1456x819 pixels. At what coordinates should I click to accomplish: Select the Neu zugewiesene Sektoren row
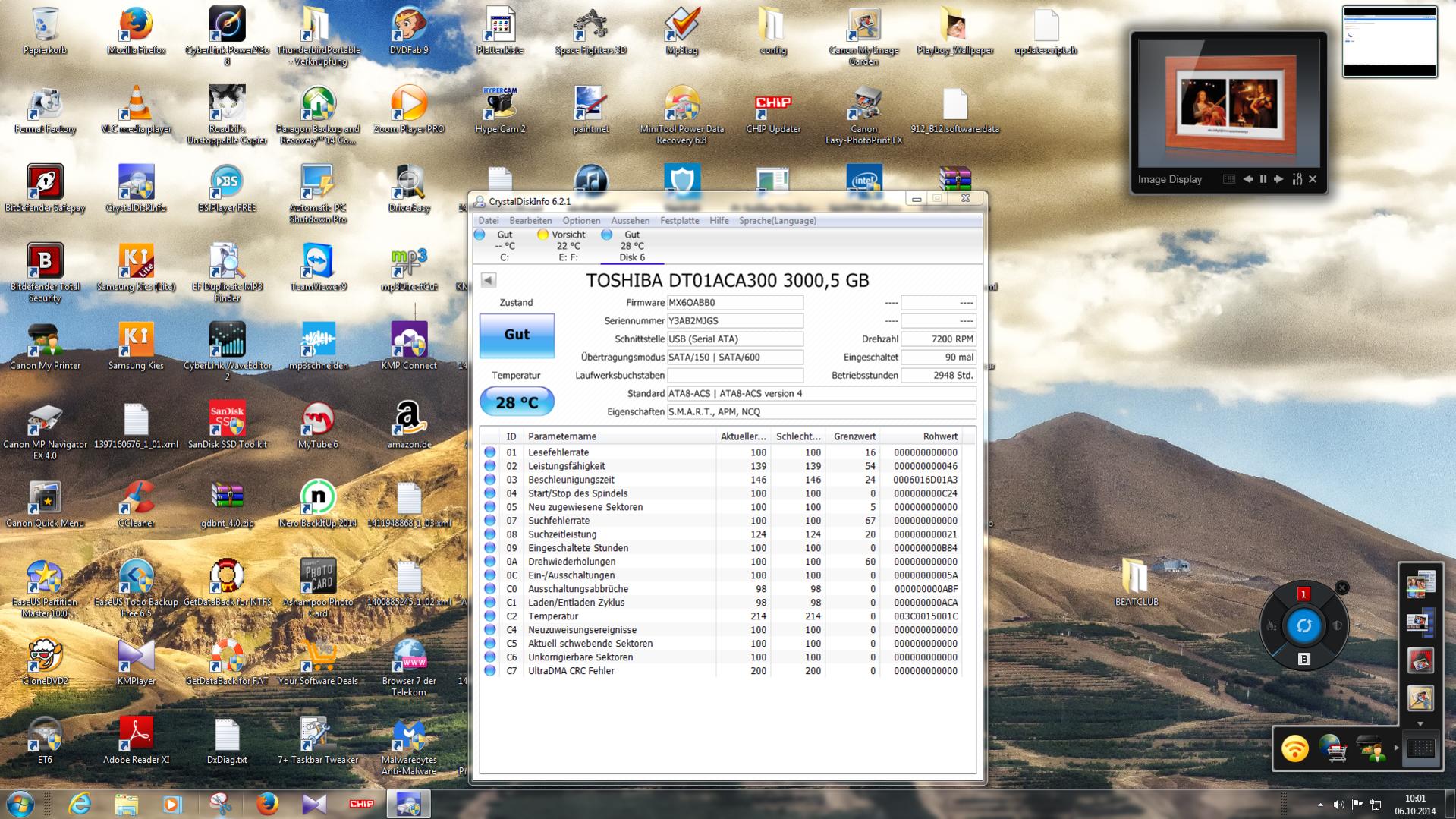(x=721, y=507)
